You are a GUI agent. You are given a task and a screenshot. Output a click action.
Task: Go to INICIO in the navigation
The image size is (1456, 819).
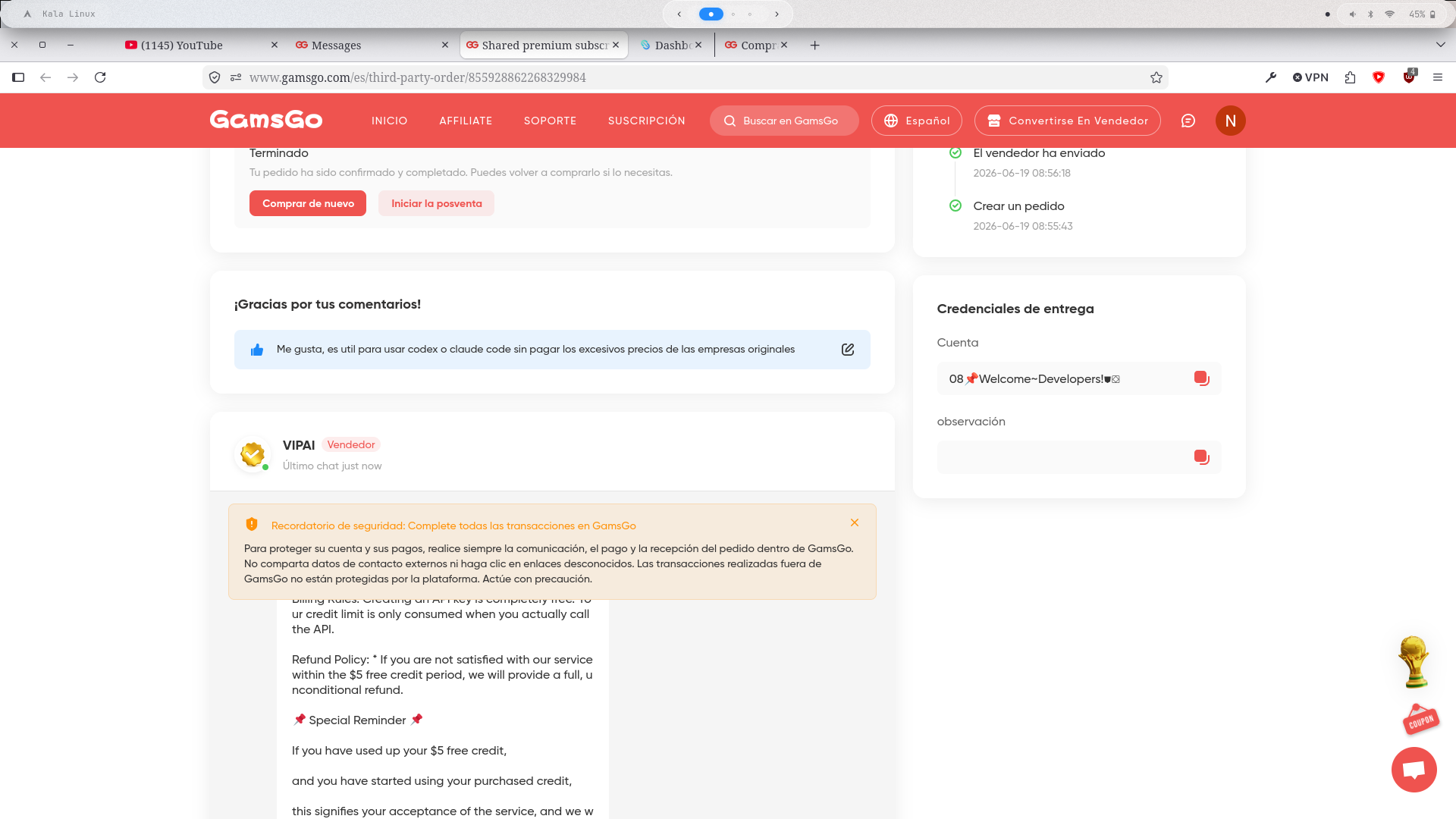(390, 121)
